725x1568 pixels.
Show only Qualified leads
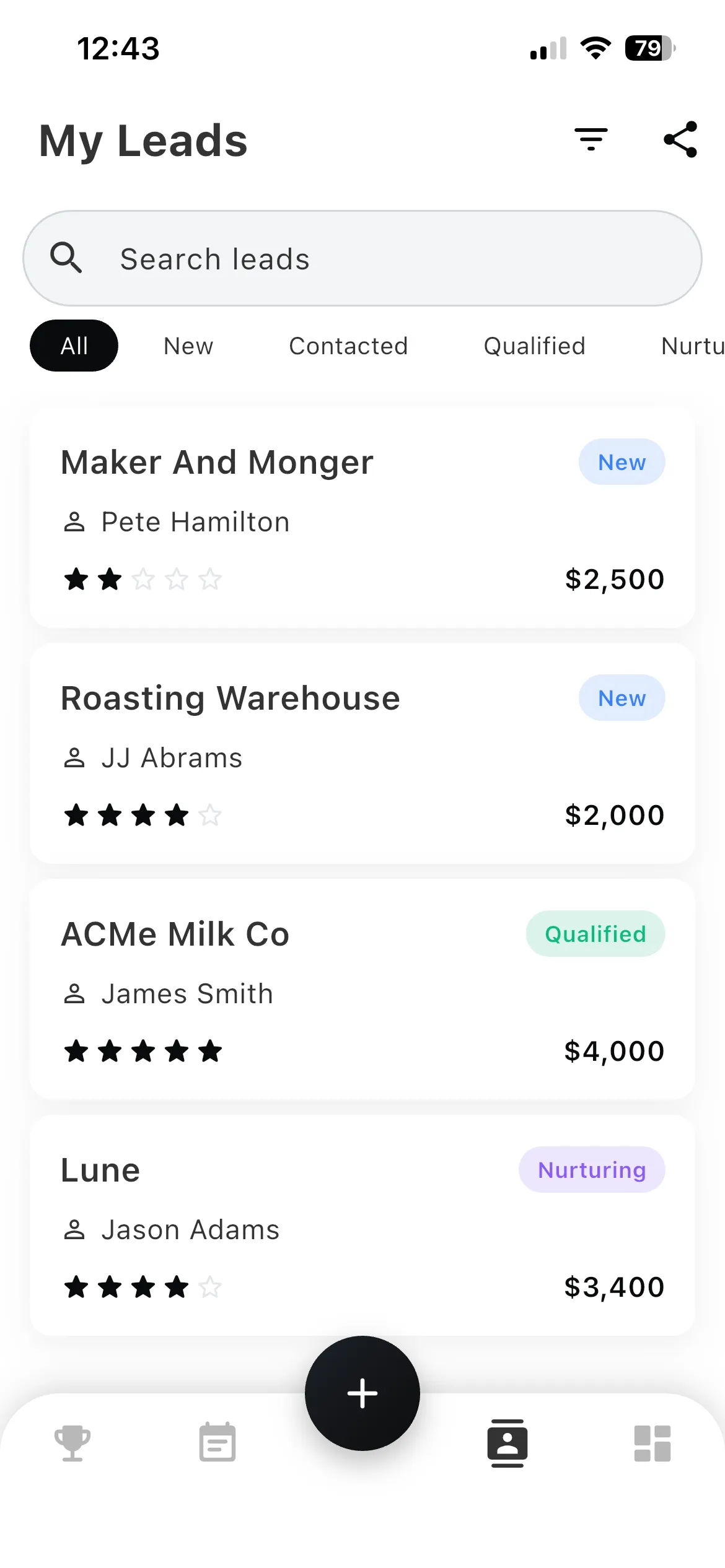point(535,346)
